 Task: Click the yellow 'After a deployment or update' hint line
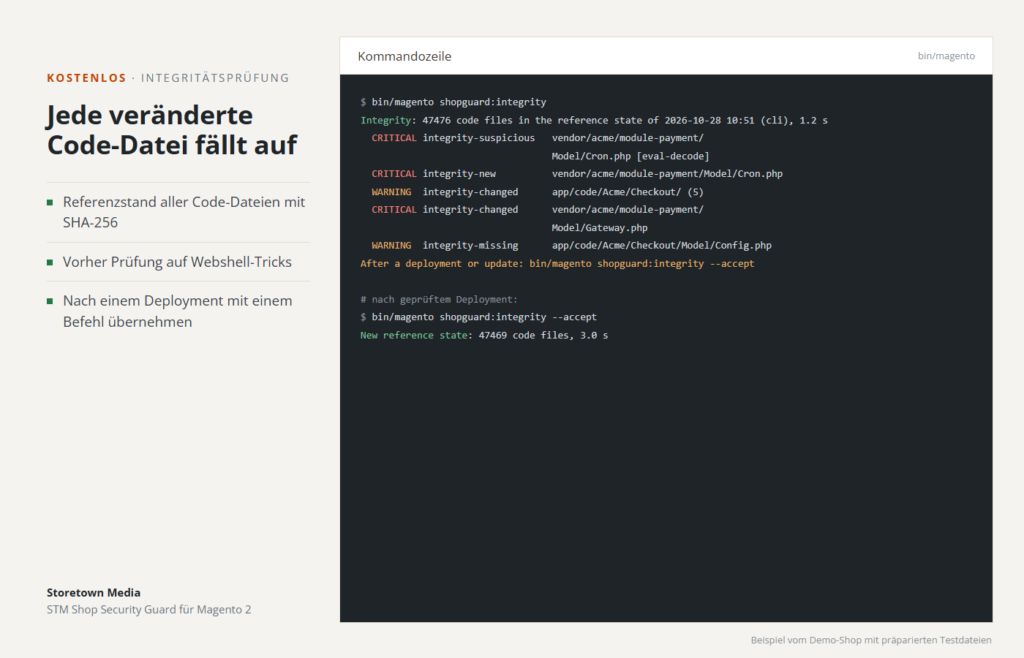tap(557, 264)
